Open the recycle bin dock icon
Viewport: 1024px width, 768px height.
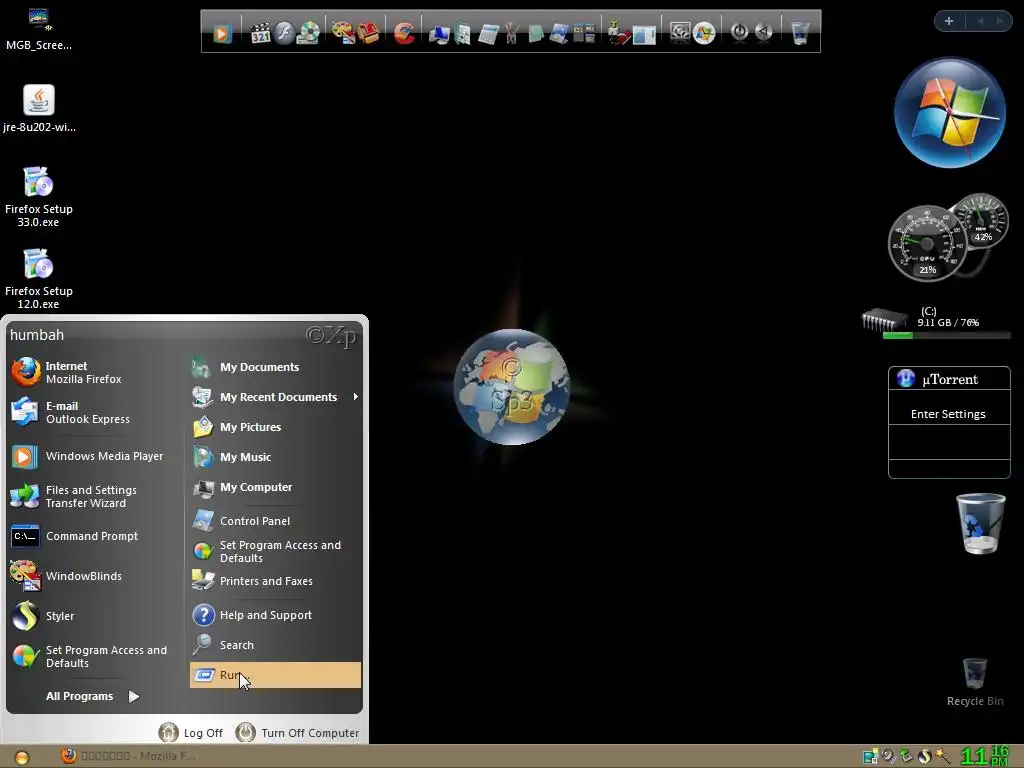pyautogui.click(x=800, y=33)
